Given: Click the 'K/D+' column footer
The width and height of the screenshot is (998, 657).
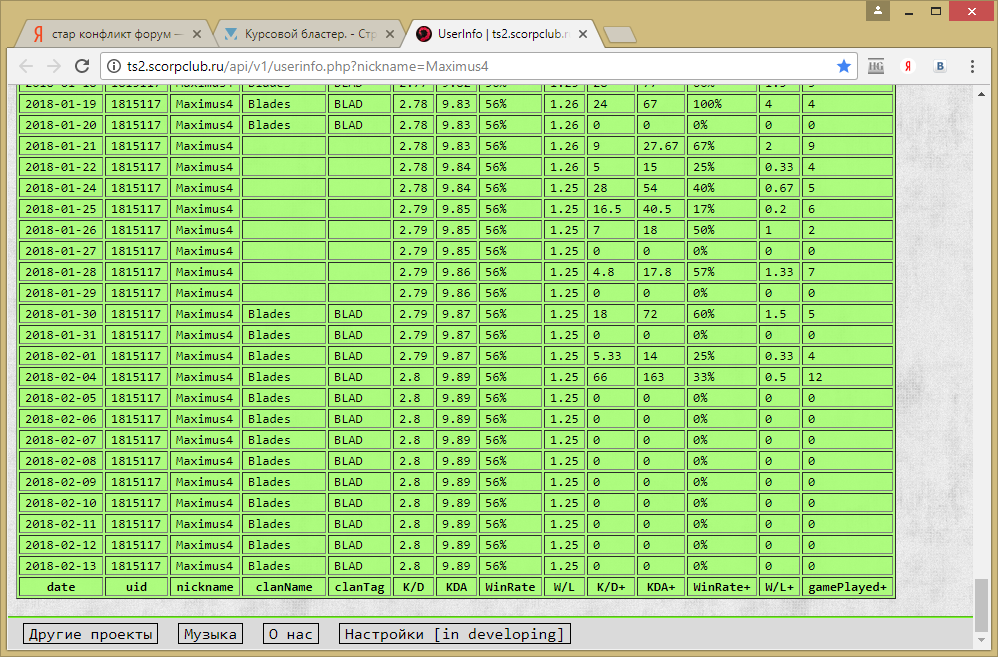Looking at the screenshot, I should point(611,587).
